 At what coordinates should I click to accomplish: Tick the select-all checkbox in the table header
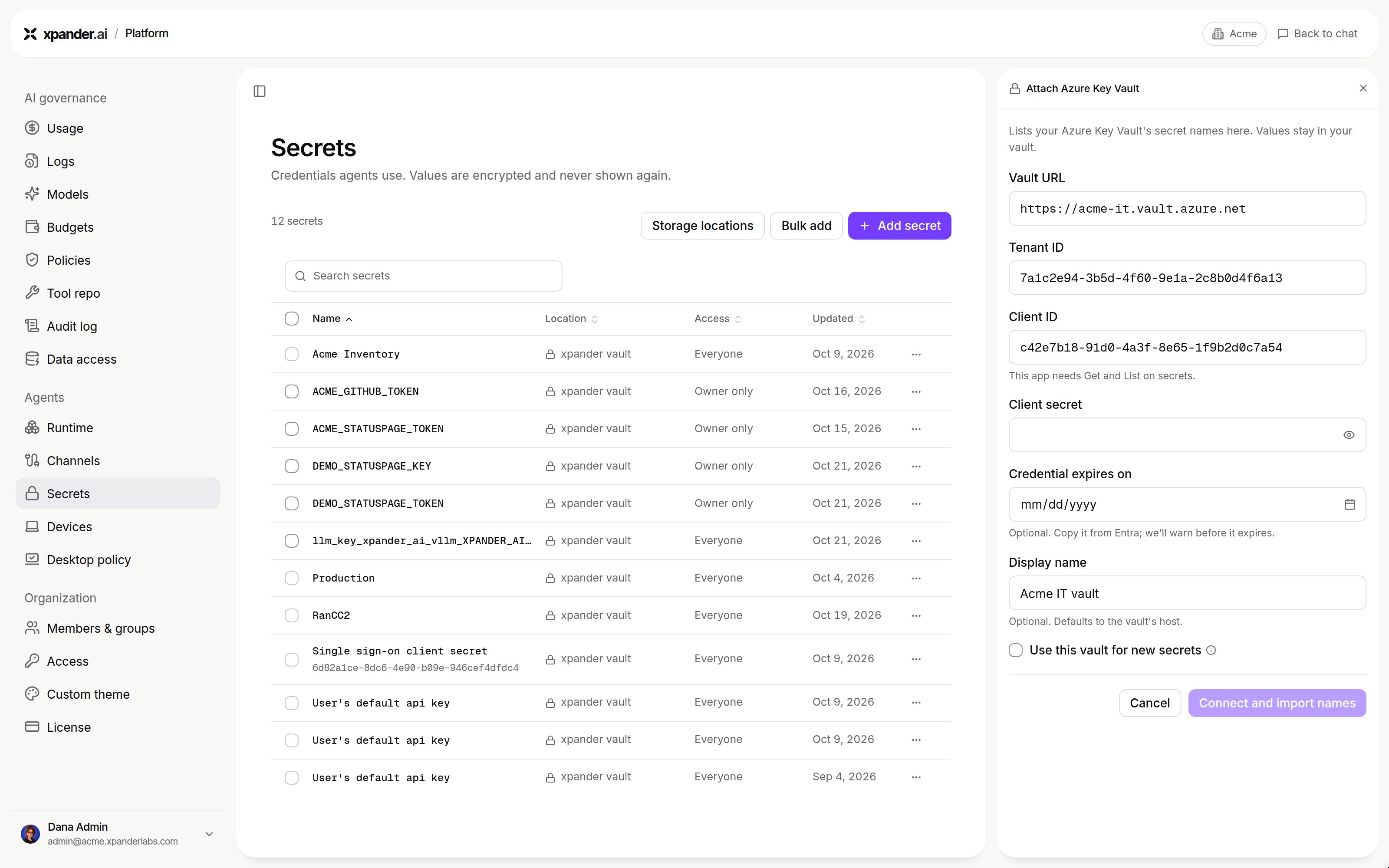292,319
